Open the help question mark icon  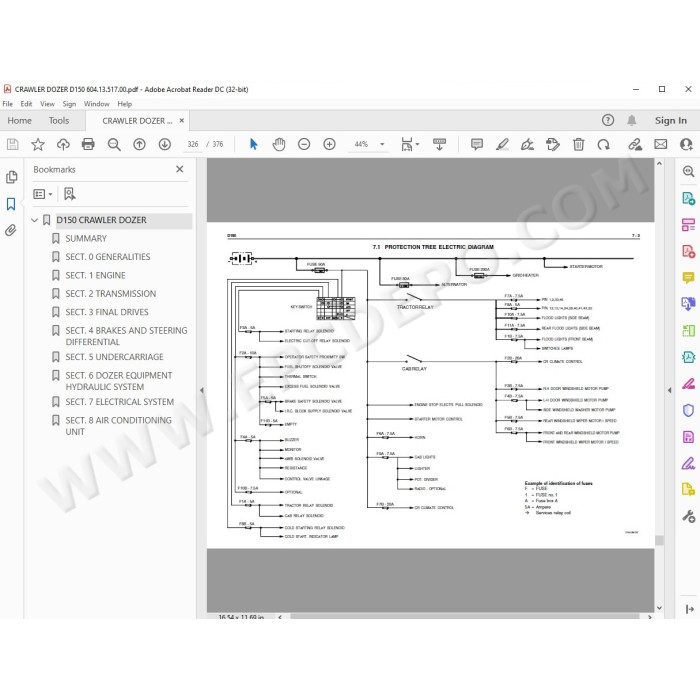608,120
